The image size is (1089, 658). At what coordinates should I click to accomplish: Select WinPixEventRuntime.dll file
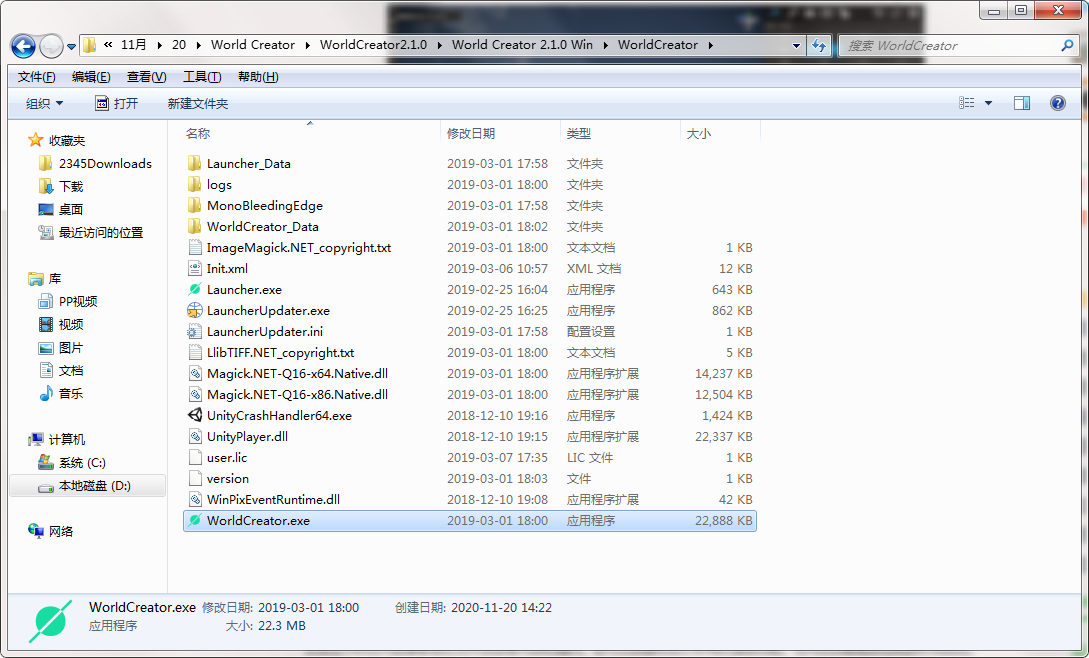tap(274, 500)
